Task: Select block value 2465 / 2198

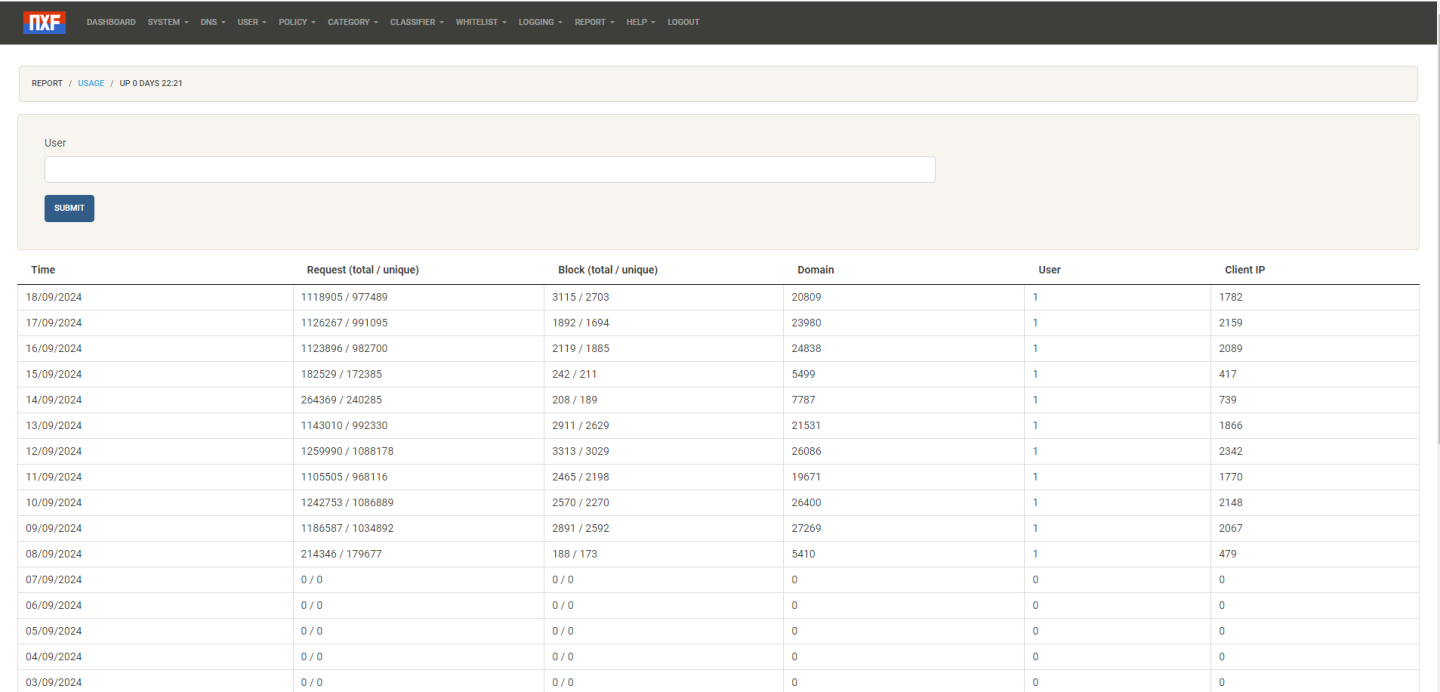Action: point(581,477)
